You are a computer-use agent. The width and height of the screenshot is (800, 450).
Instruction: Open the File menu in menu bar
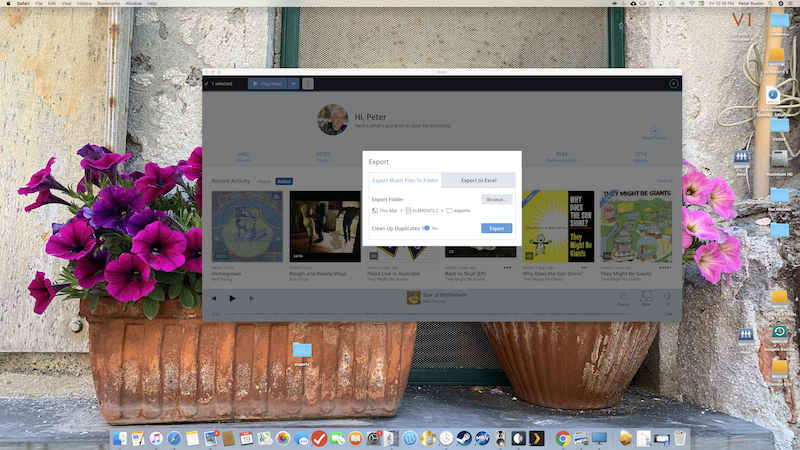[39, 3]
